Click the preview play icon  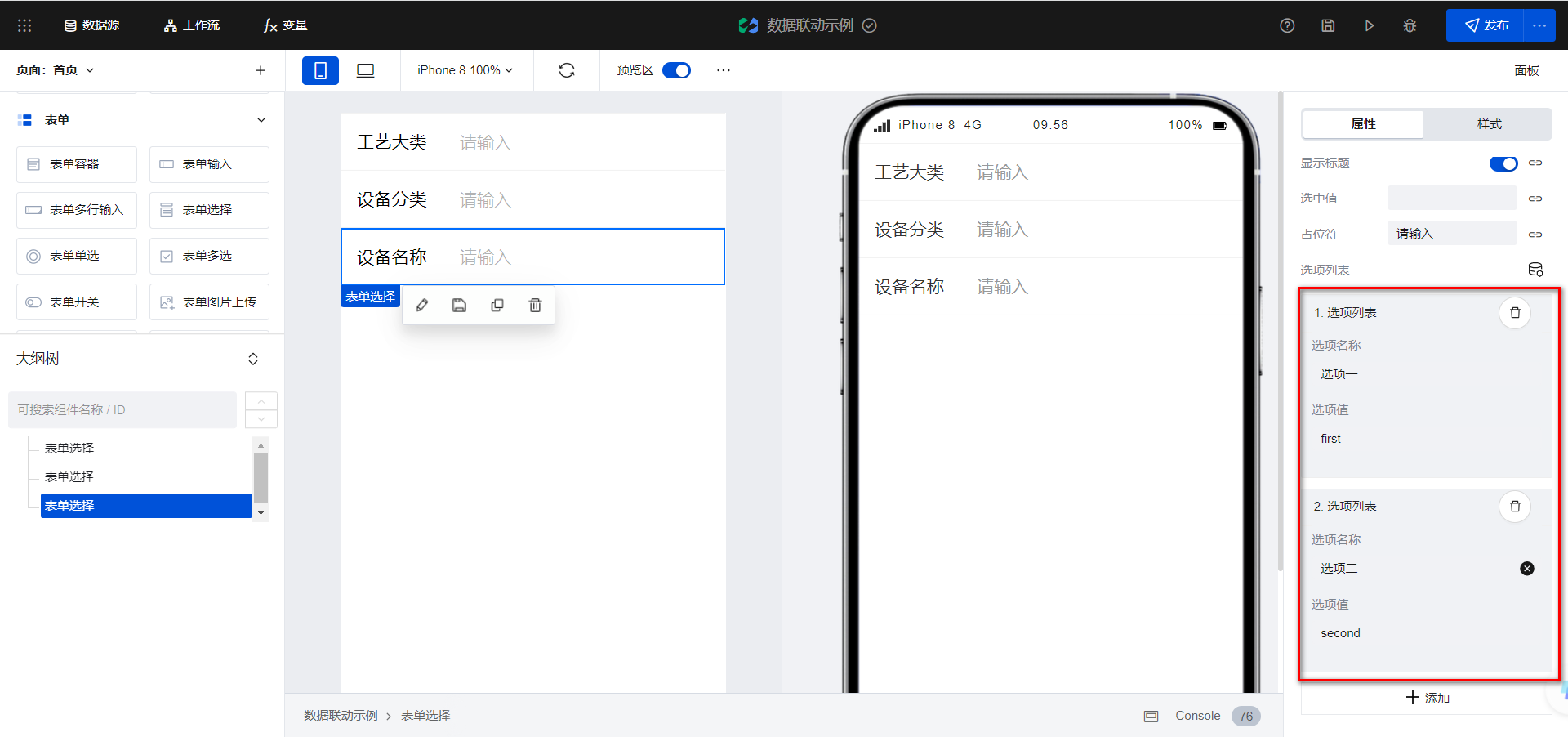pyautogui.click(x=1369, y=25)
